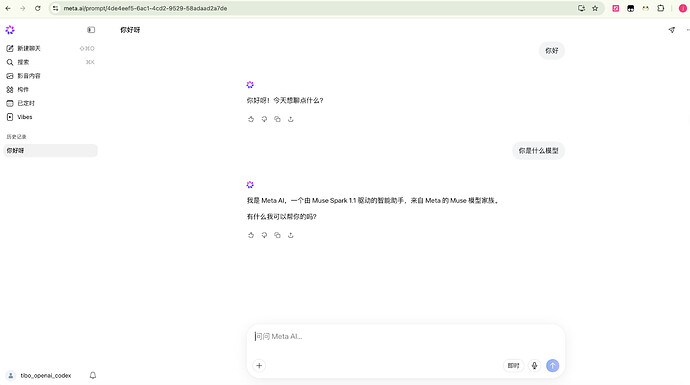Click the Meta AI avatar above second reply

pos(250,184)
